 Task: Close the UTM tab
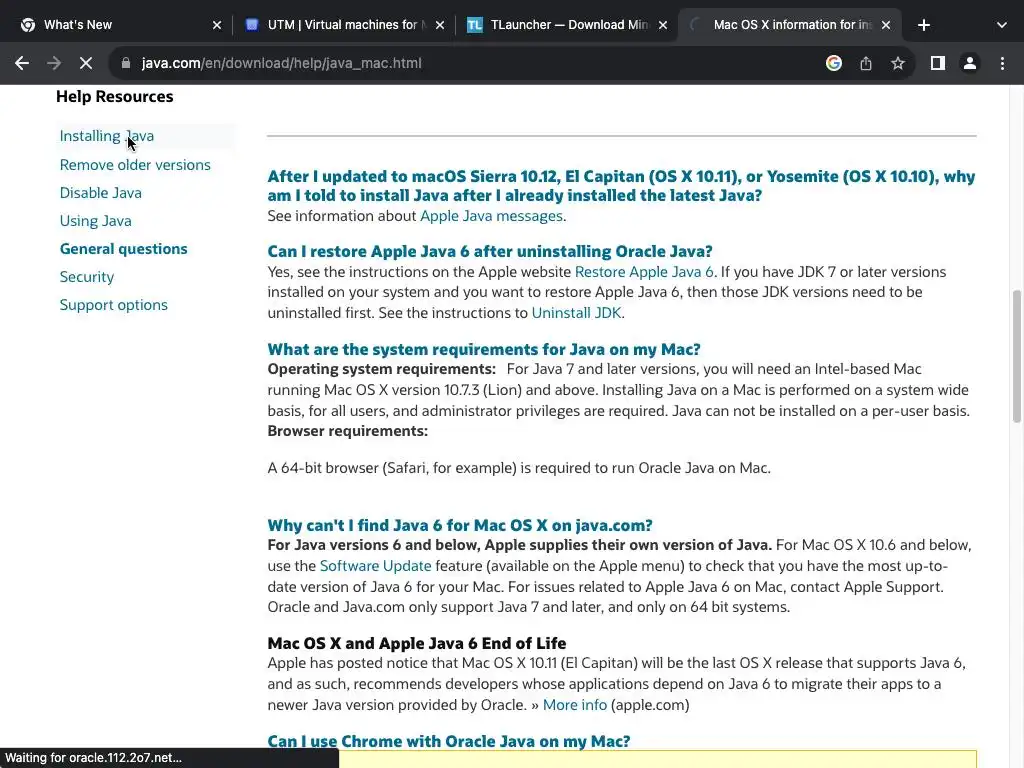point(440,25)
